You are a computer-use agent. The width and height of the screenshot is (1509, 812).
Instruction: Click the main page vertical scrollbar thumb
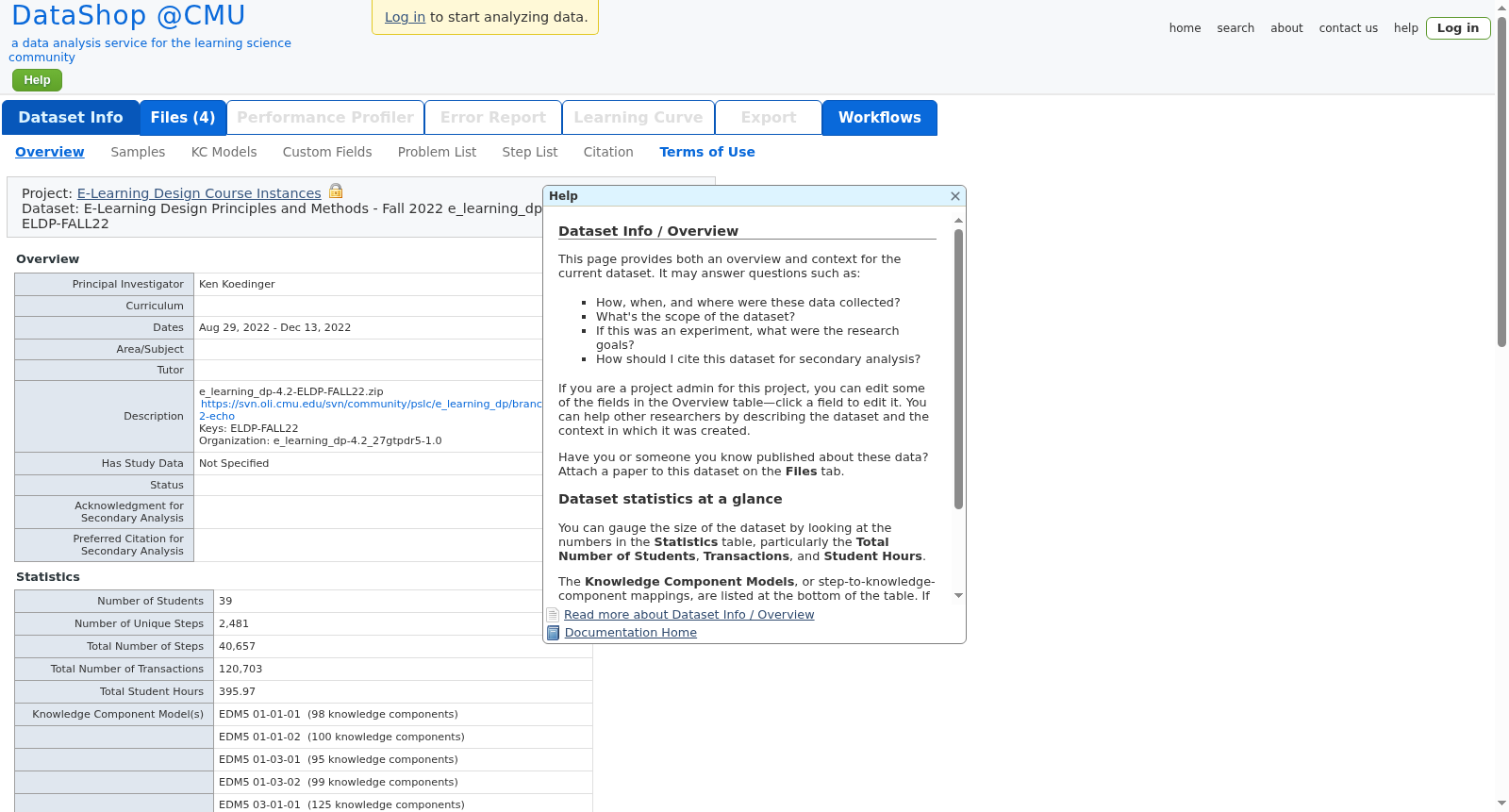coord(1501,181)
